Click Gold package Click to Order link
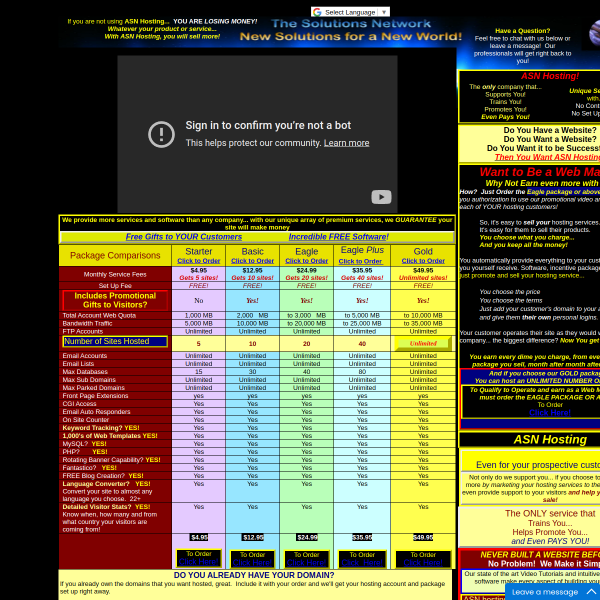The width and height of the screenshot is (600, 600). pyautogui.click(x=423, y=261)
